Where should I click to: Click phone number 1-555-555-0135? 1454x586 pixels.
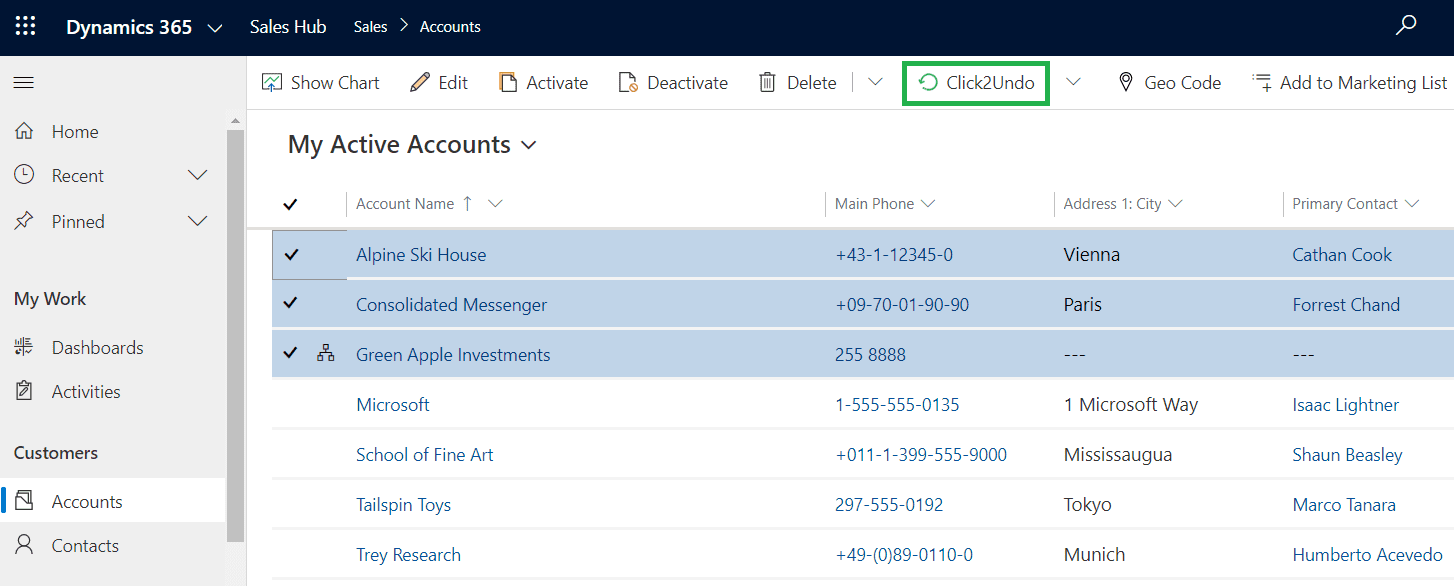897,405
